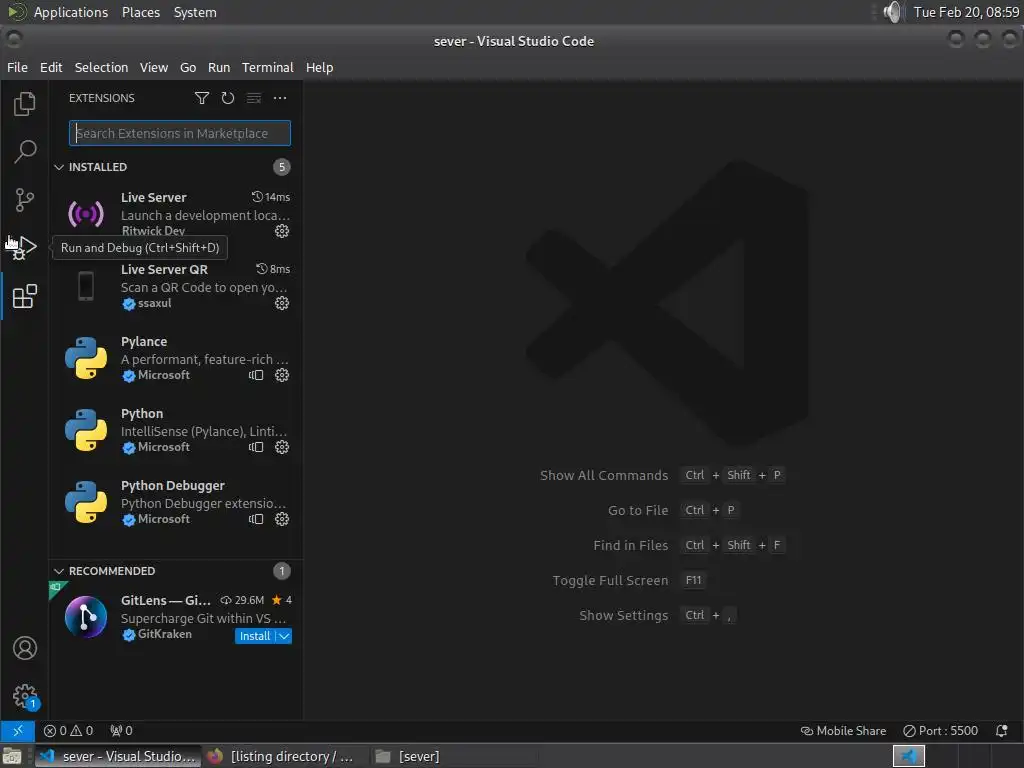Click the recommended count badge 1

point(281,571)
